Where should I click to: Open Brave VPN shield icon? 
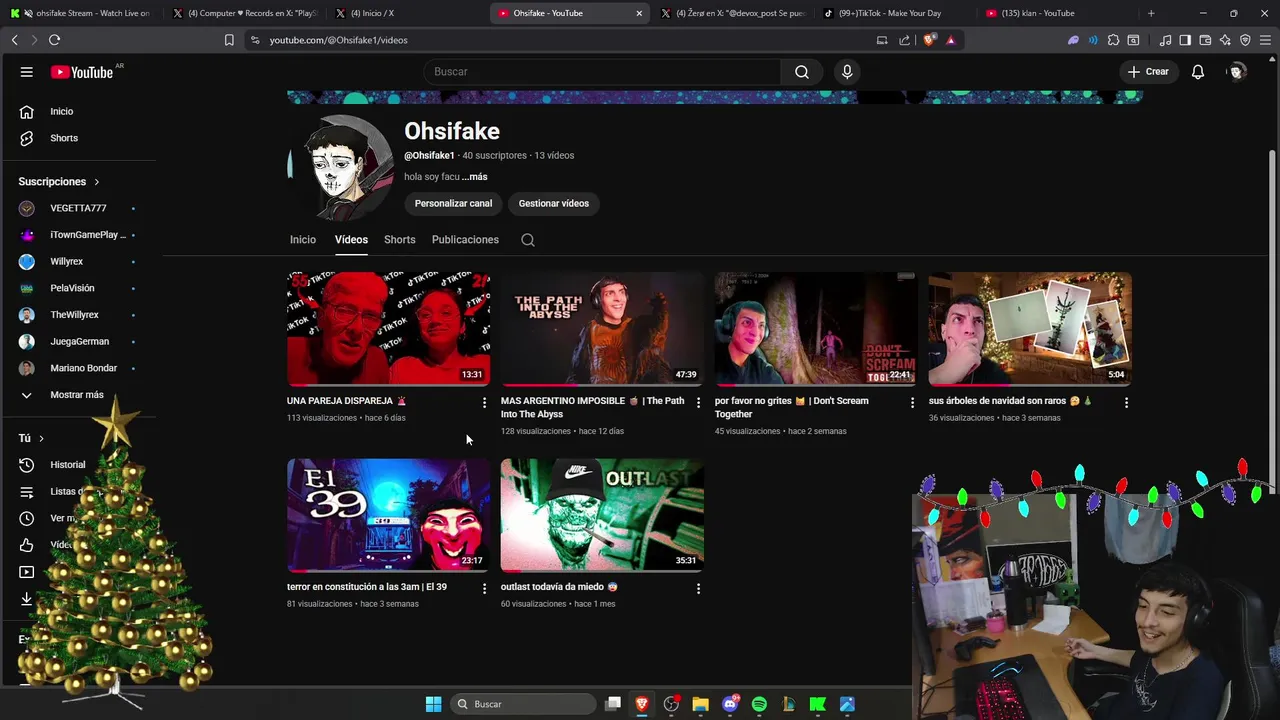pyautogui.click(x=1245, y=40)
